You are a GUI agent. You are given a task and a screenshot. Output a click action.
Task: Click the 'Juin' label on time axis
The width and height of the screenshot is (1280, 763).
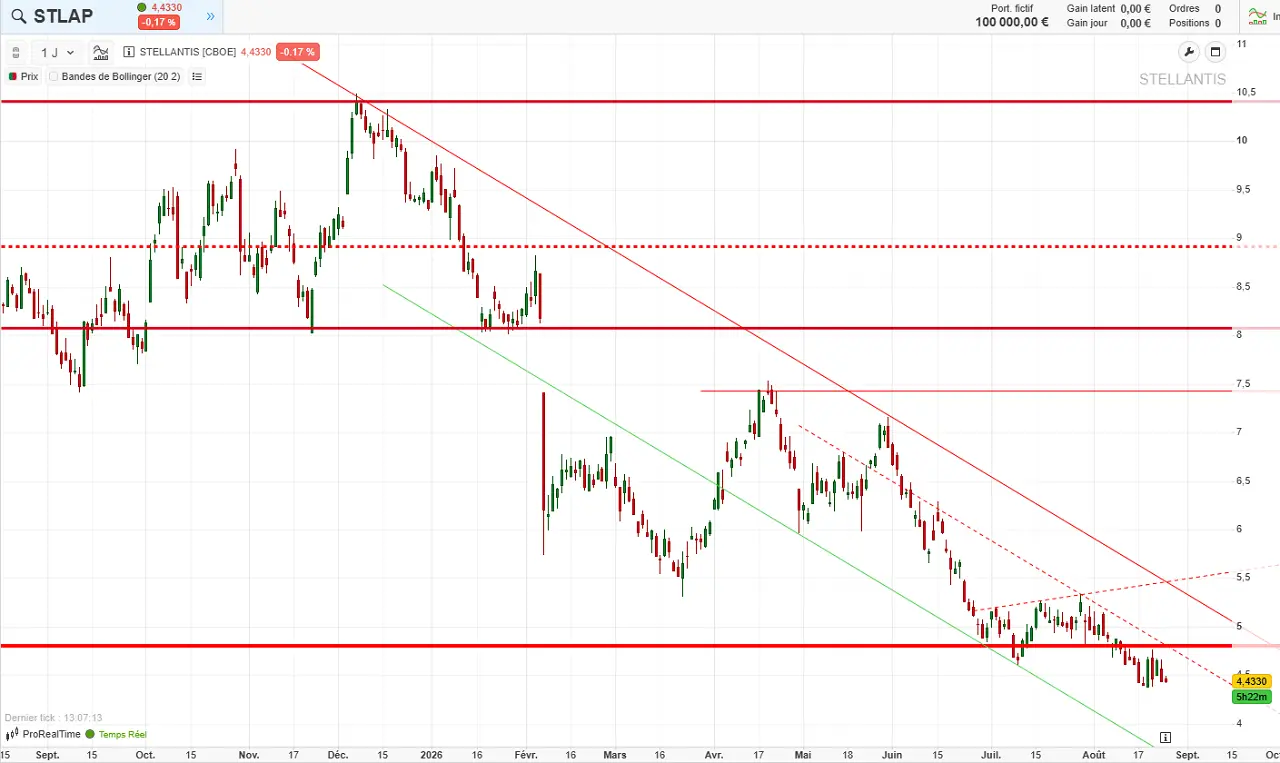pos(892,755)
